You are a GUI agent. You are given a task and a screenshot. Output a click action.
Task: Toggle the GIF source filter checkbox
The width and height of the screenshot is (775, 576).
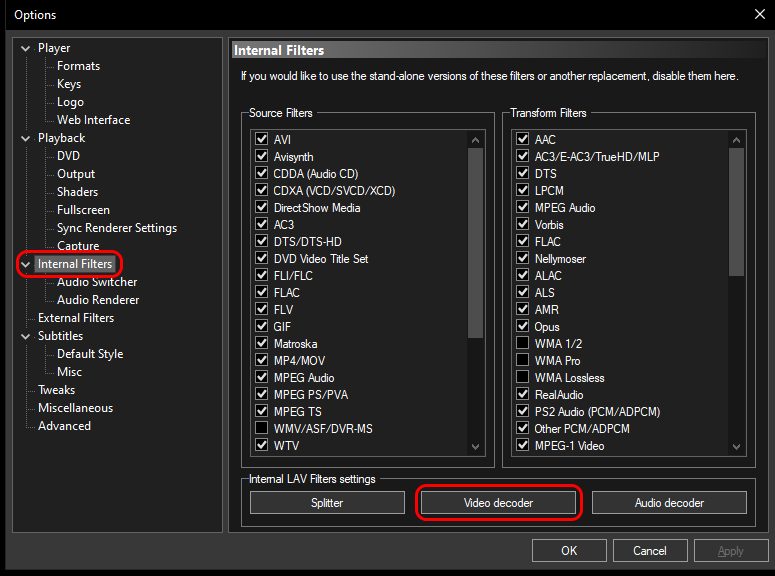pyautogui.click(x=261, y=326)
